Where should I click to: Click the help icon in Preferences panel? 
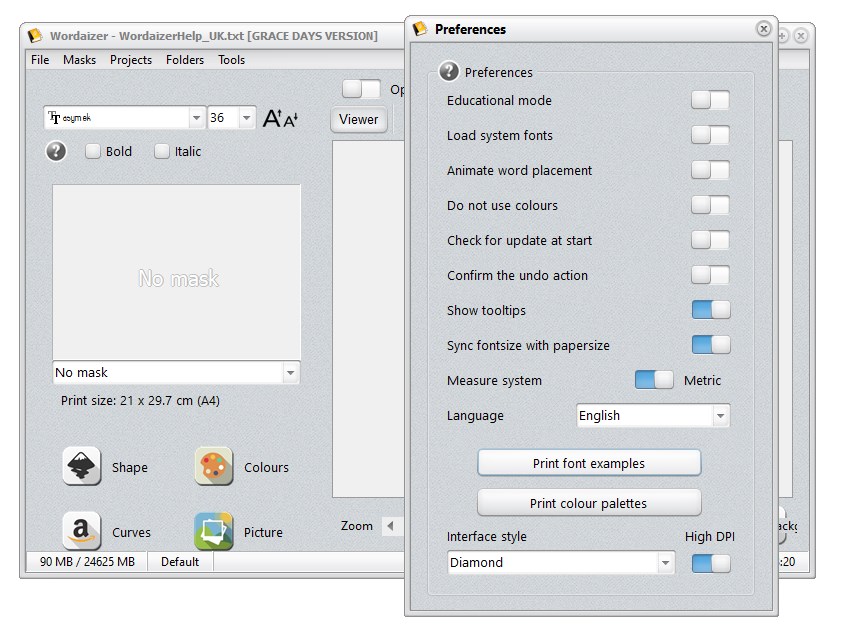coord(449,71)
